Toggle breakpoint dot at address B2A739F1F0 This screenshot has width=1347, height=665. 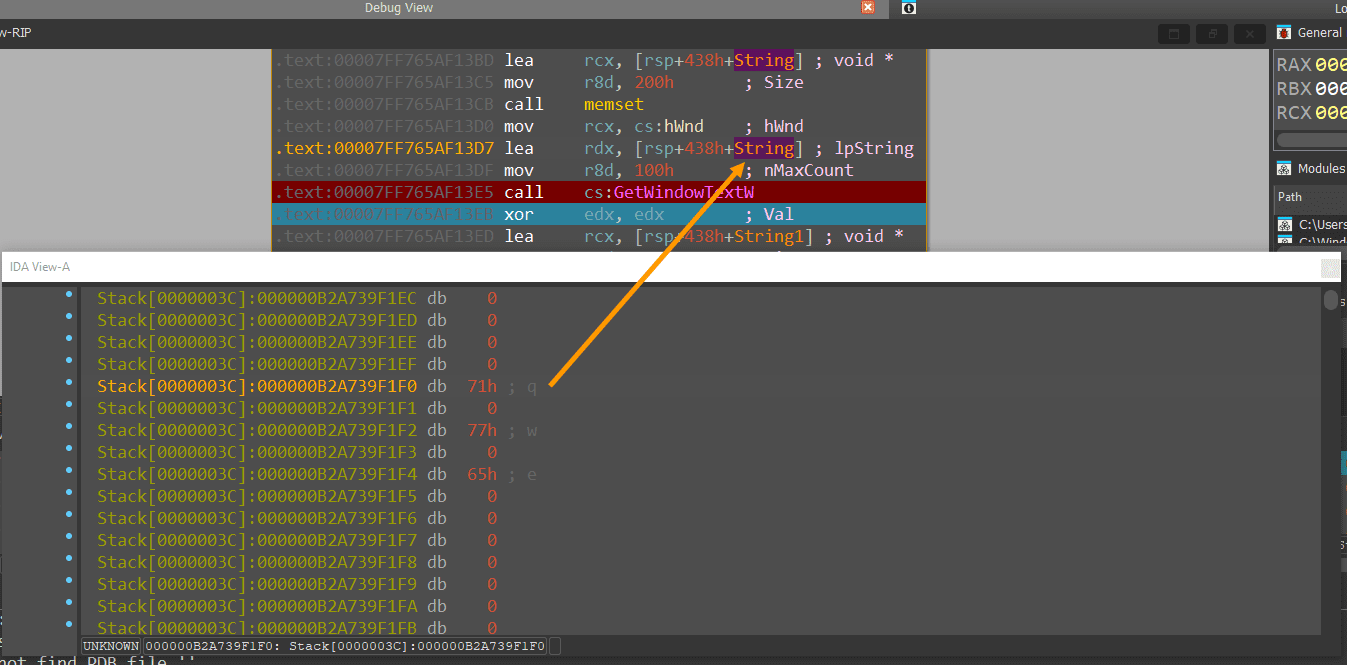pos(69,383)
